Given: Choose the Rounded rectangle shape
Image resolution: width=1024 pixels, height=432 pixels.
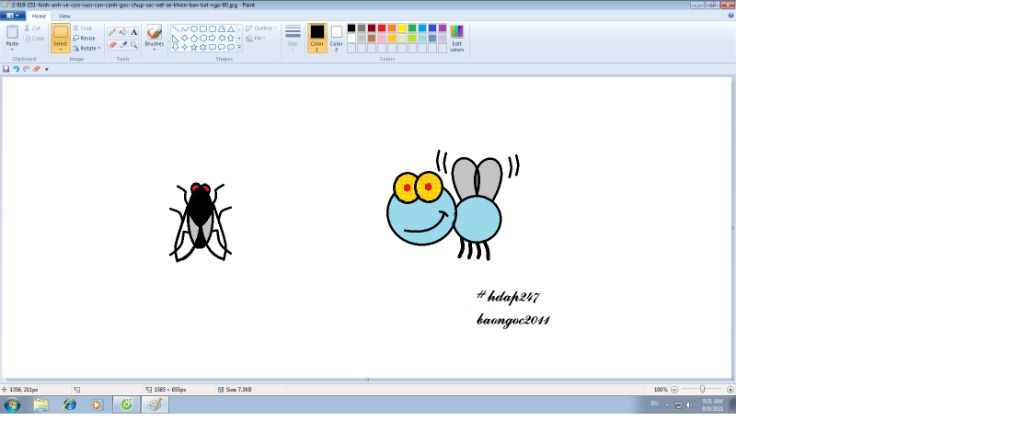Looking at the screenshot, I should coord(212,29).
